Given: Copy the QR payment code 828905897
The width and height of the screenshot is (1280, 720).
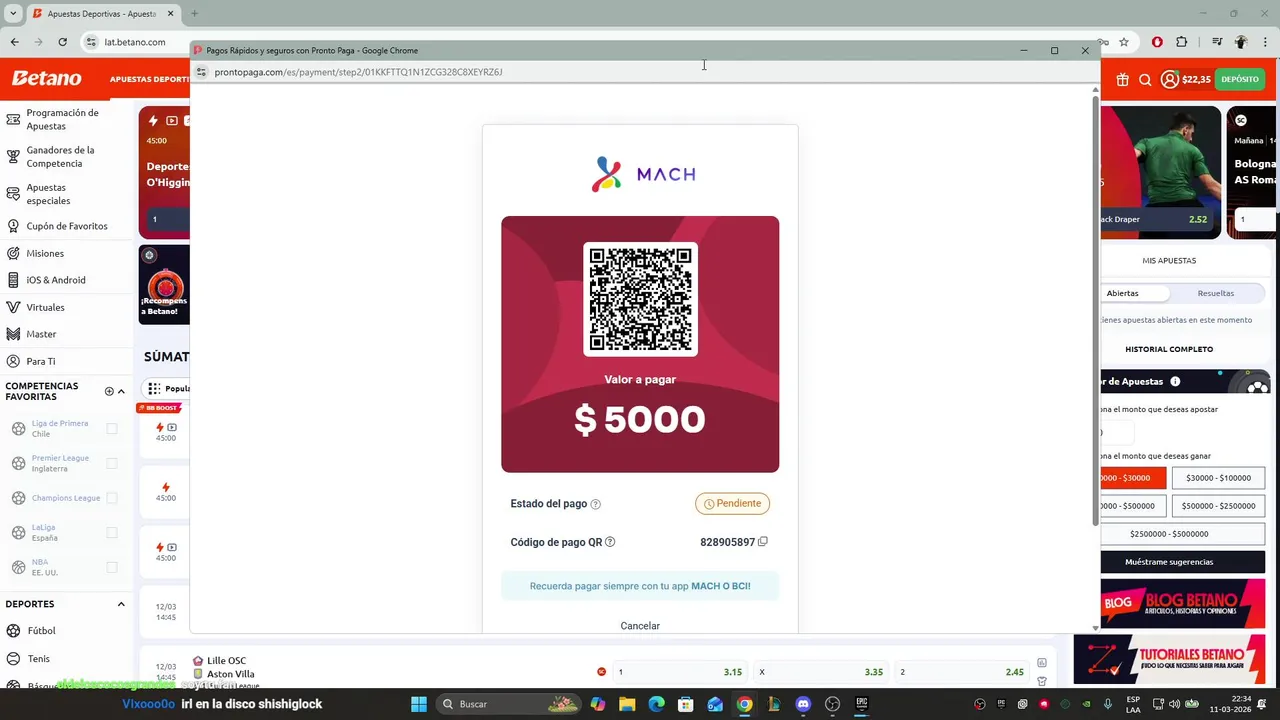Looking at the screenshot, I should point(763,542).
